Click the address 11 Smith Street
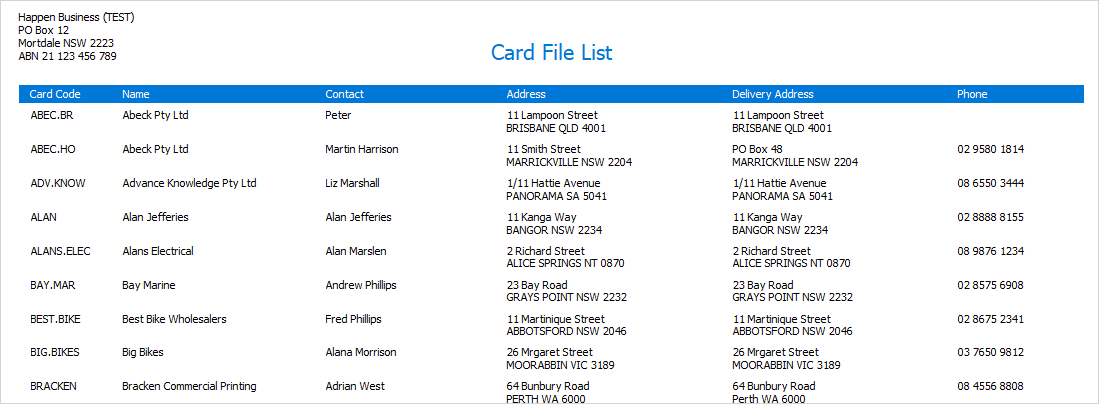Viewport: 1099px width, 404px height. tap(544, 149)
